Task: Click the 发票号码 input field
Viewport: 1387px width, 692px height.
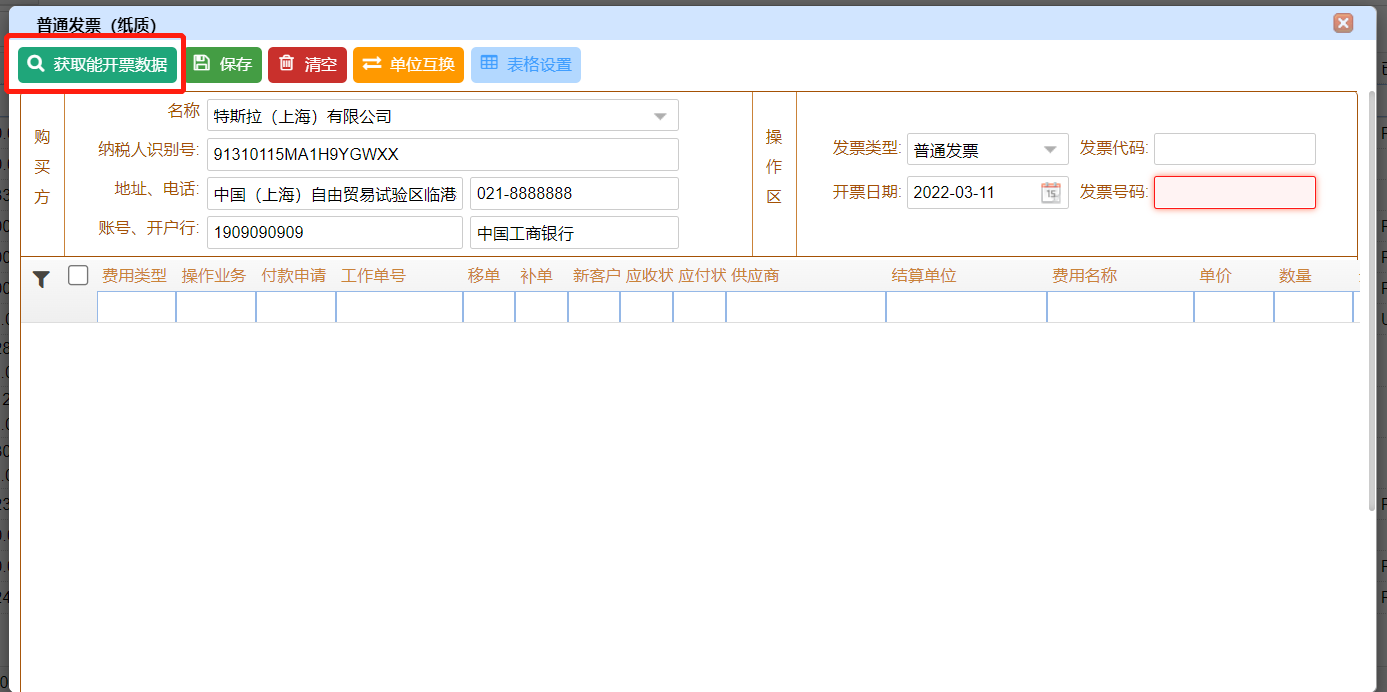Action: pyautogui.click(x=1234, y=192)
